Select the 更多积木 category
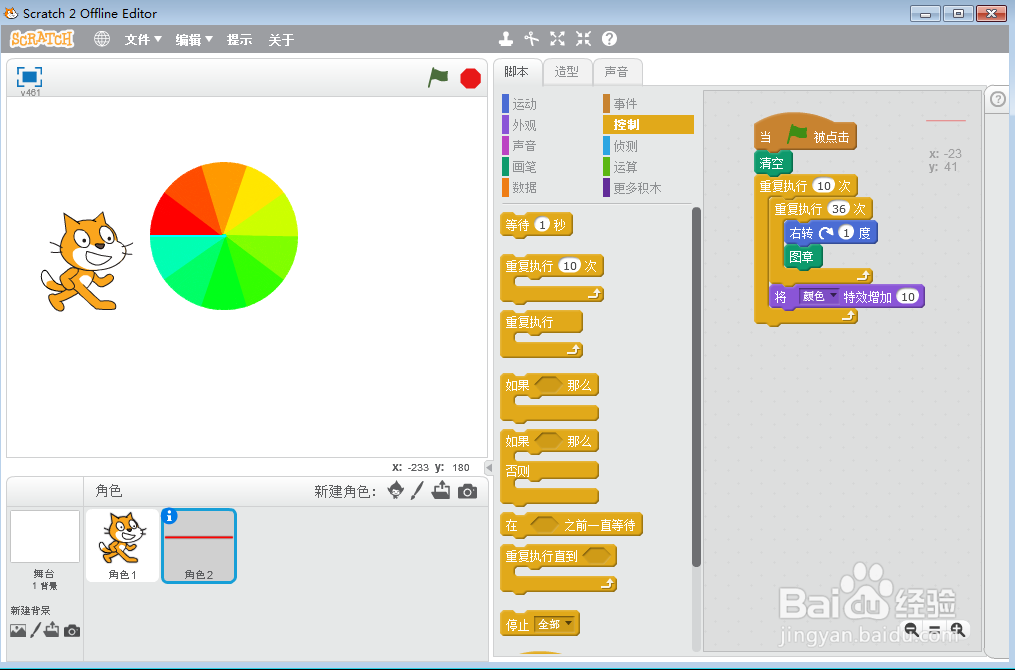The width and height of the screenshot is (1015, 670). pos(638,188)
